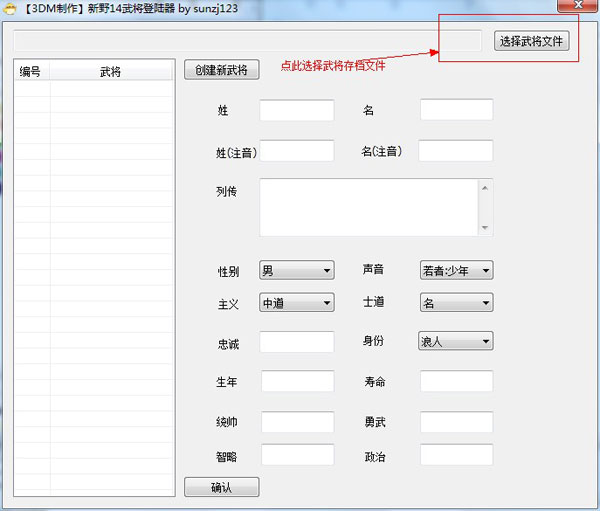Expand the 士道 dropdown showing 名
This screenshot has width=600, height=511.
click(x=456, y=302)
